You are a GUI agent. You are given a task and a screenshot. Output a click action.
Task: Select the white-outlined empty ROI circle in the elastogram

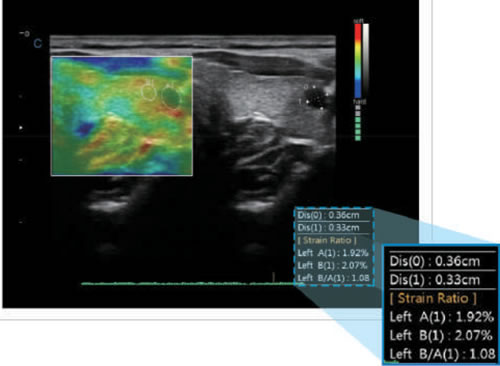point(148,92)
